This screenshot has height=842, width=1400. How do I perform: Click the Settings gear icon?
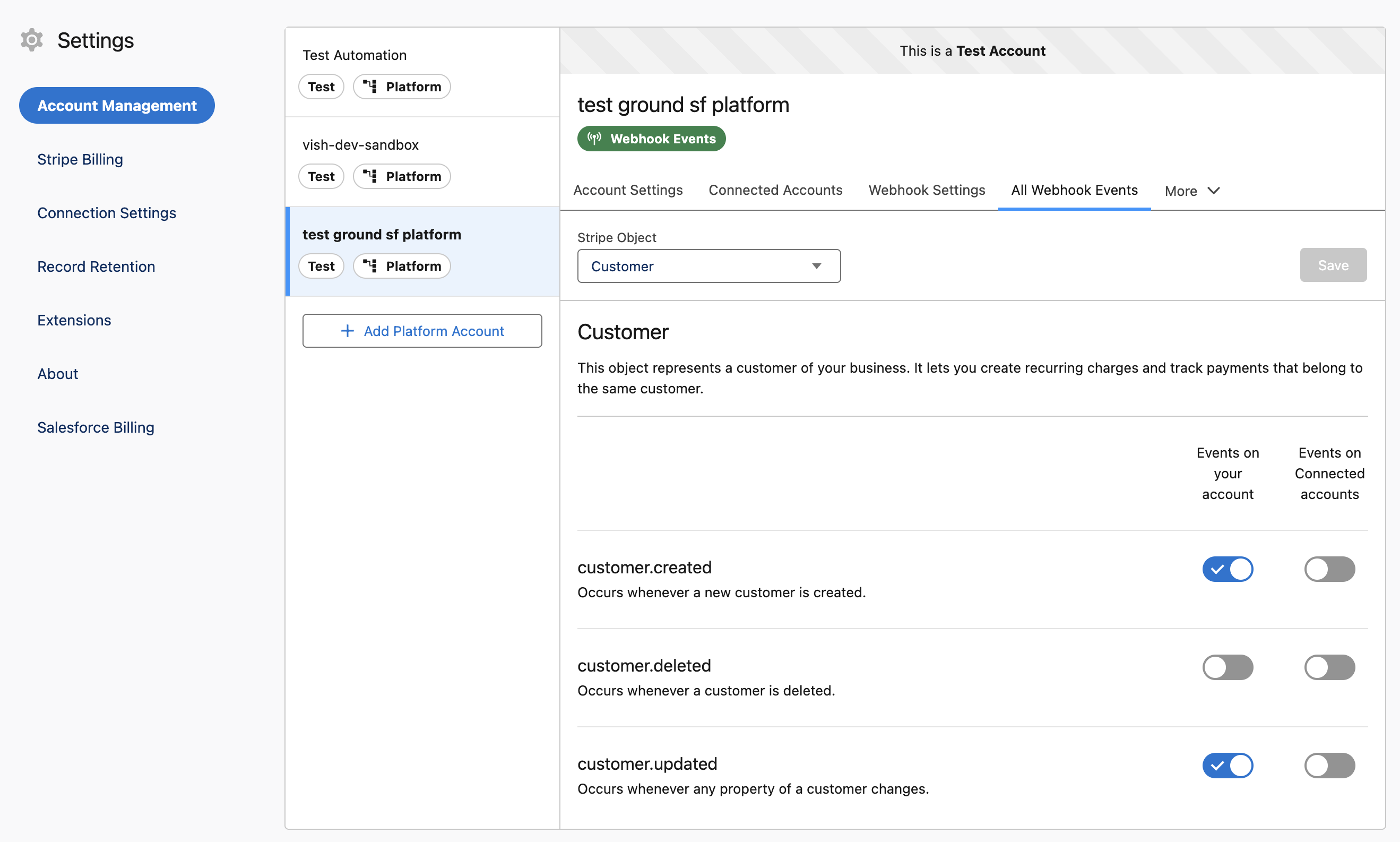point(32,40)
